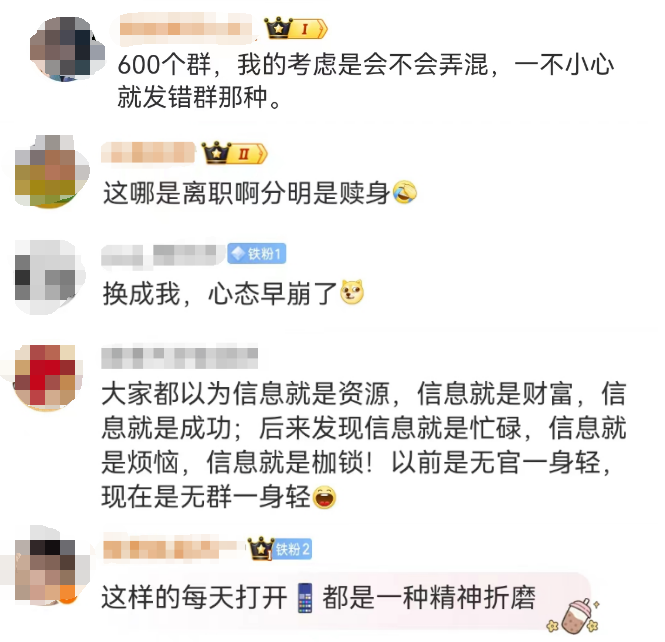Viewport: 665px width, 642px height.
Task: Open the second commenter's pixelated avatar
Action: 52,171
